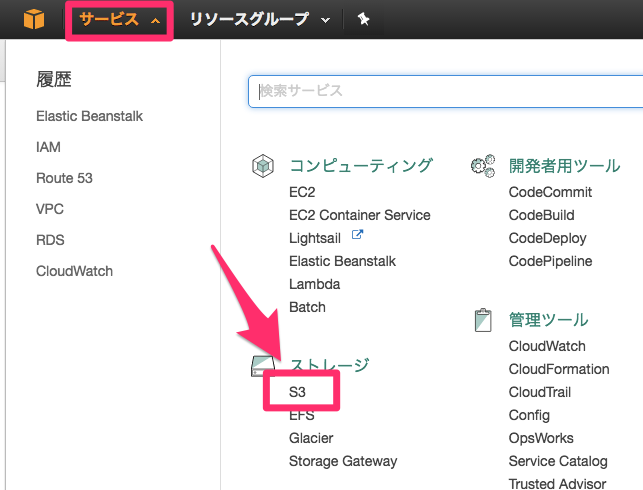
Task: Open Route 53 from history
Action: click(64, 178)
